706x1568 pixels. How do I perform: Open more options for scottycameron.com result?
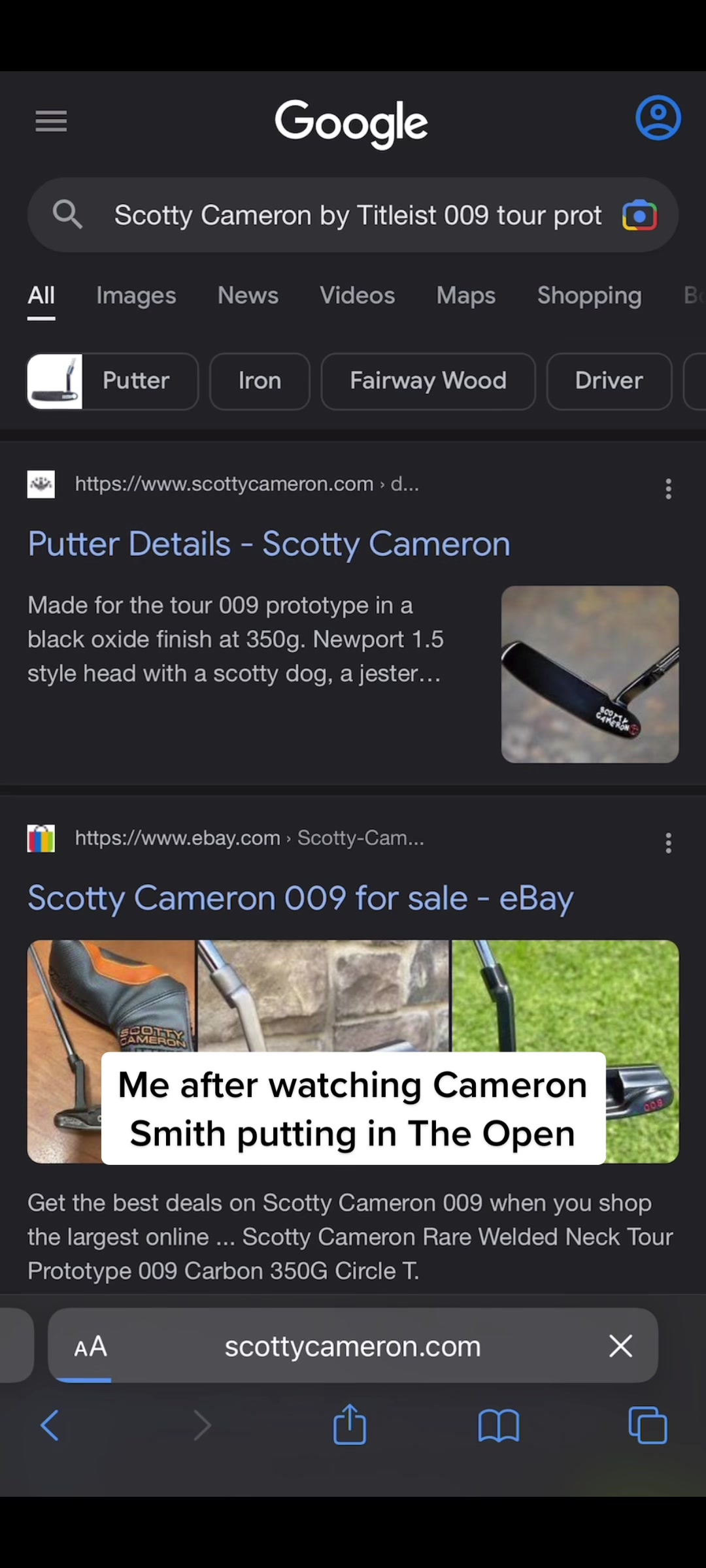tap(668, 489)
